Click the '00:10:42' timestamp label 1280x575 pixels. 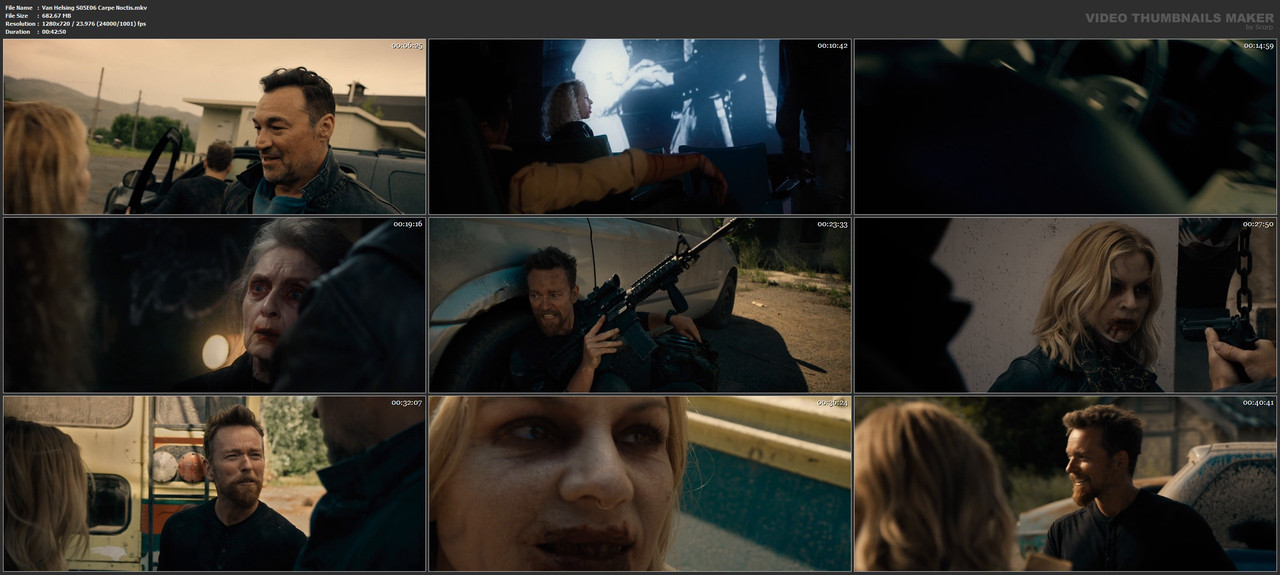[x=832, y=46]
